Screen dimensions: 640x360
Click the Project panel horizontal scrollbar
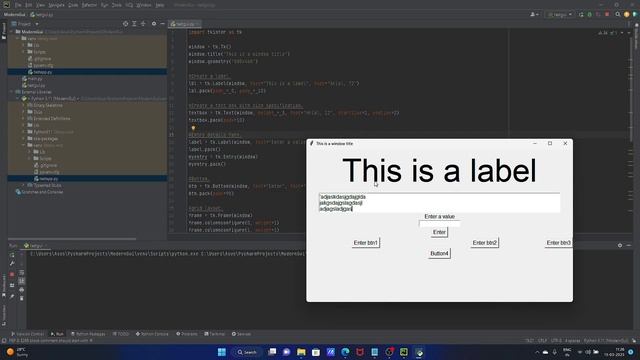pyautogui.click(x=72, y=239)
